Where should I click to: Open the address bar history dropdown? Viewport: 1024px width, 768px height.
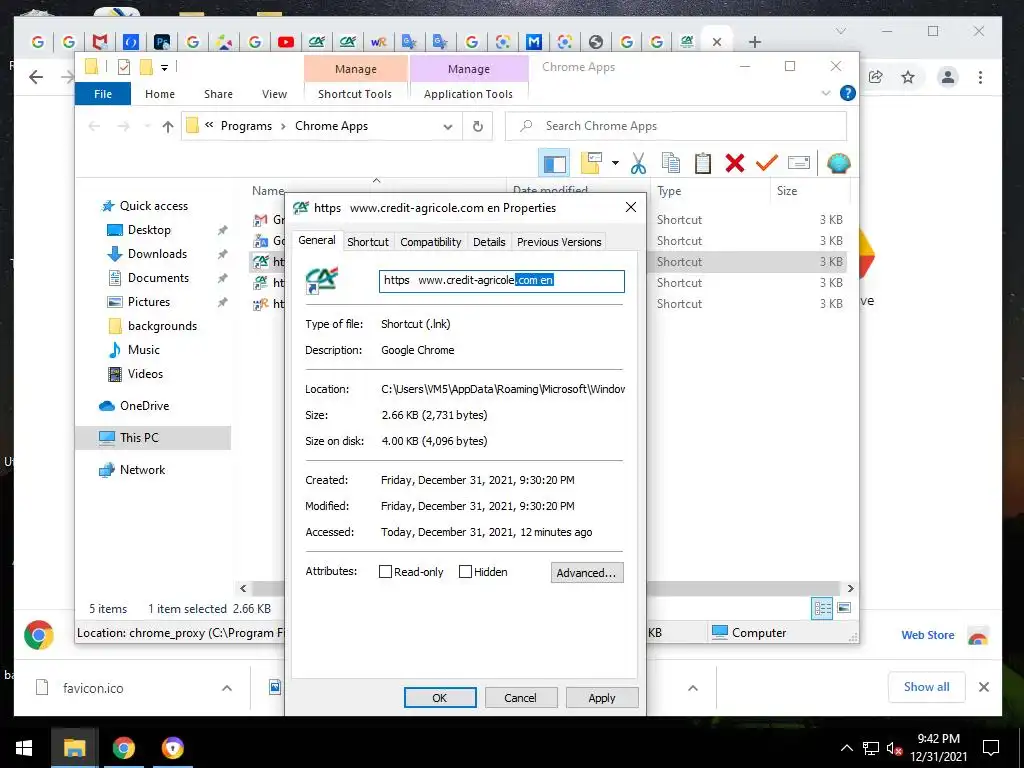click(x=448, y=127)
